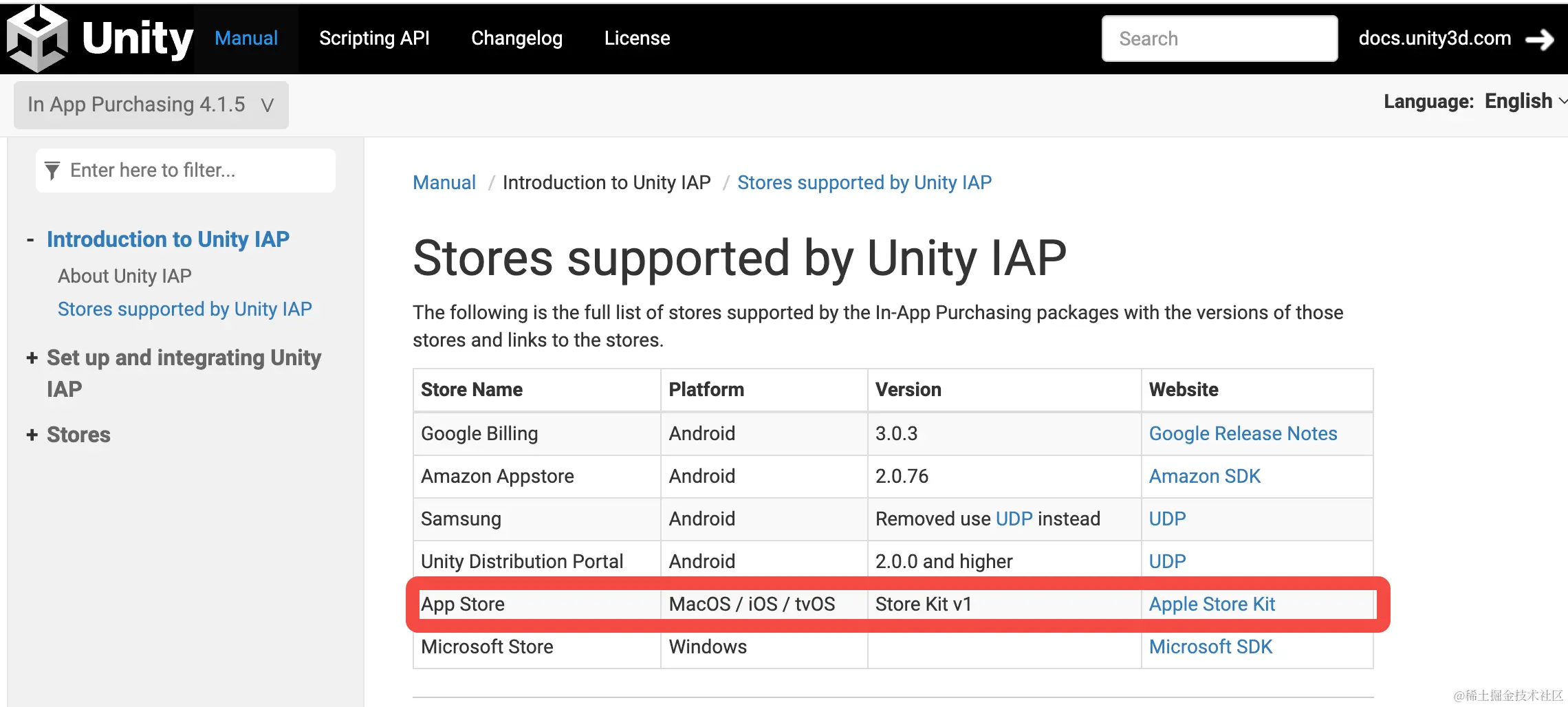Viewport: 1568px width, 707px height.
Task: Click the Store Kit v1 cell
Action: pos(1005,604)
